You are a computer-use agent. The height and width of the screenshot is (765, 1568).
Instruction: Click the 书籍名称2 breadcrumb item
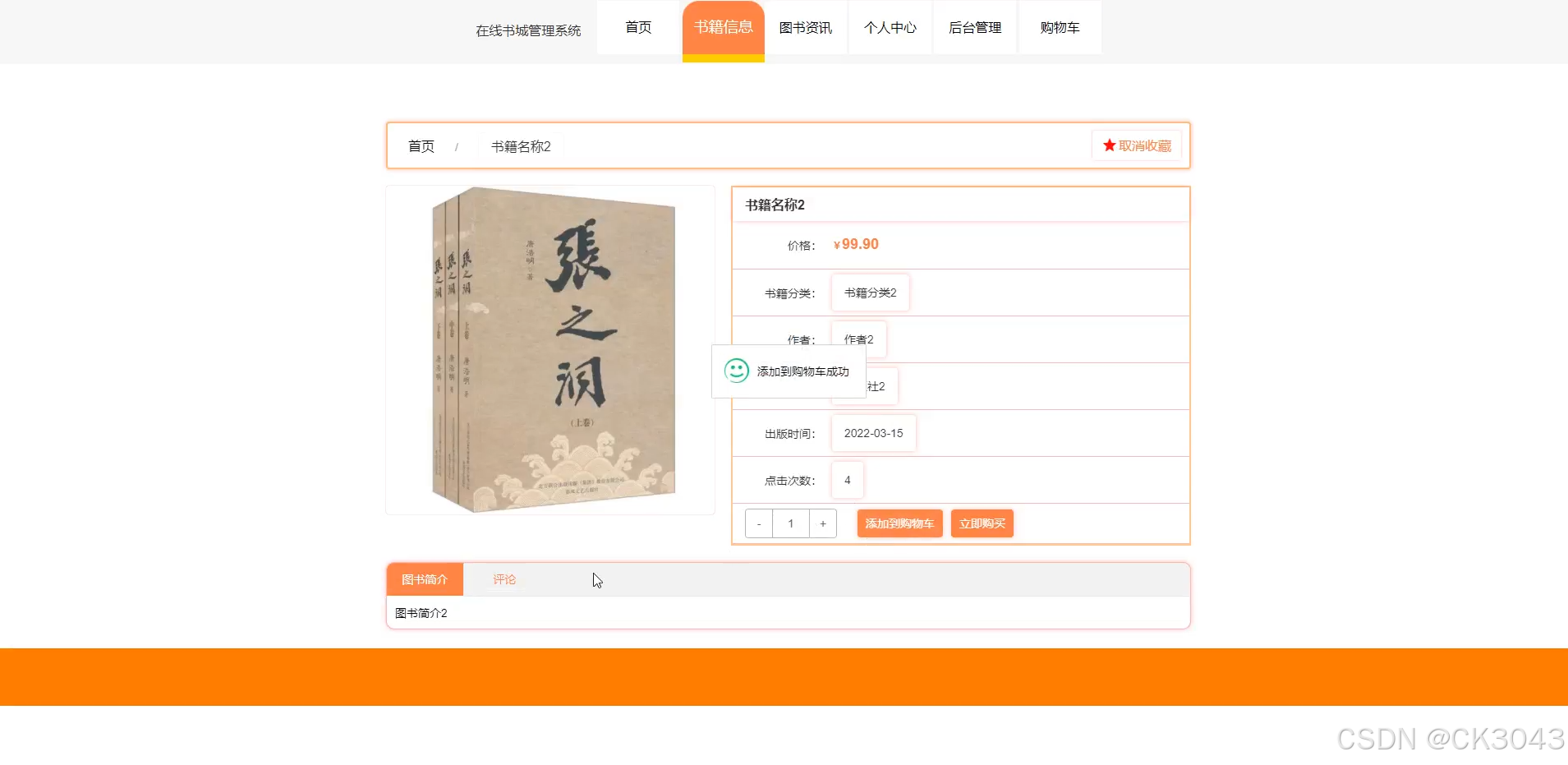click(x=521, y=146)
